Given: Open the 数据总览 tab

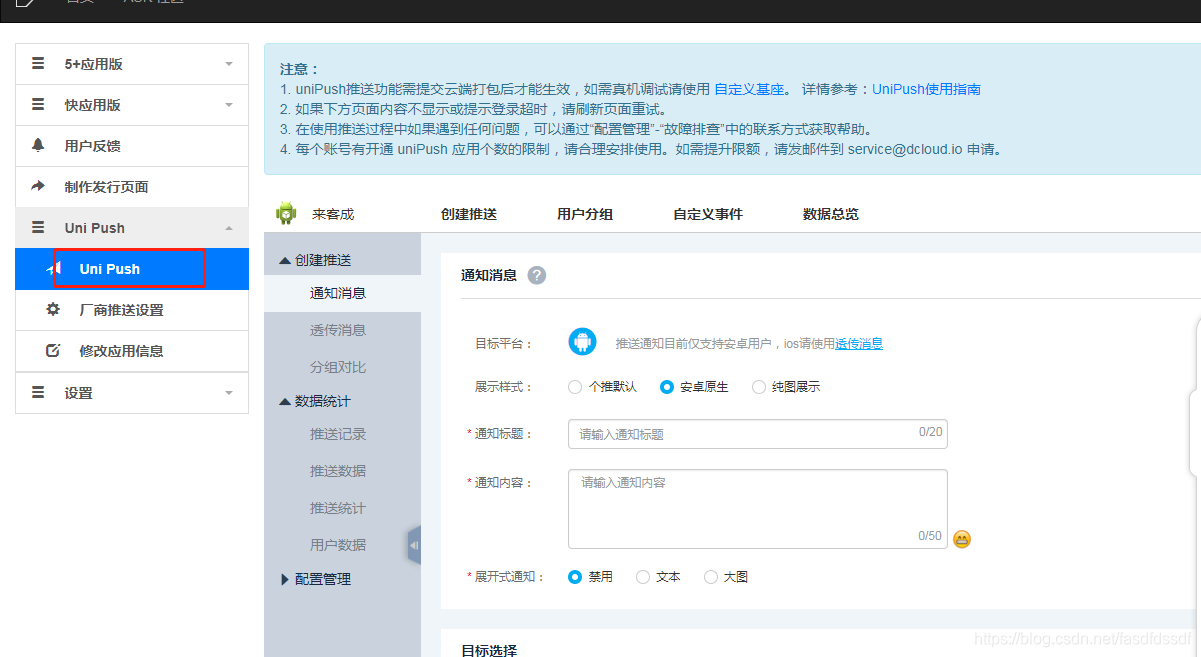Looking at the screenshot, I should 830,213.
